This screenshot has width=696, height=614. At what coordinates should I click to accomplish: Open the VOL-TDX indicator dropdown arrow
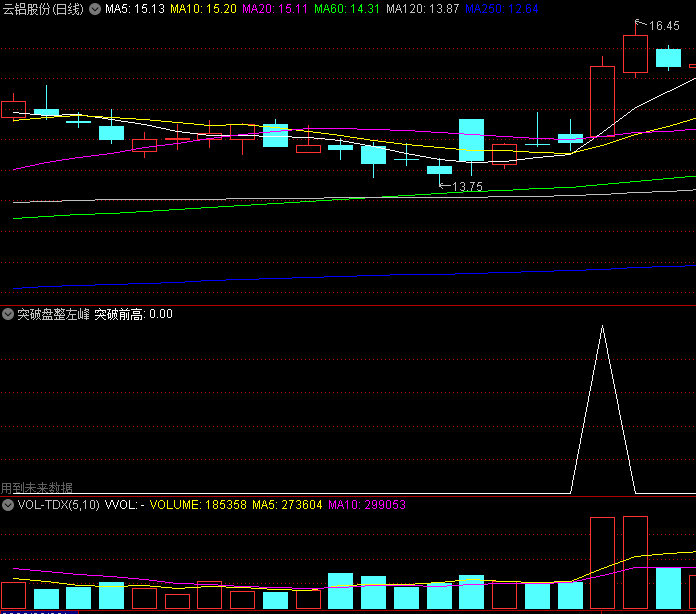[8, 505]
